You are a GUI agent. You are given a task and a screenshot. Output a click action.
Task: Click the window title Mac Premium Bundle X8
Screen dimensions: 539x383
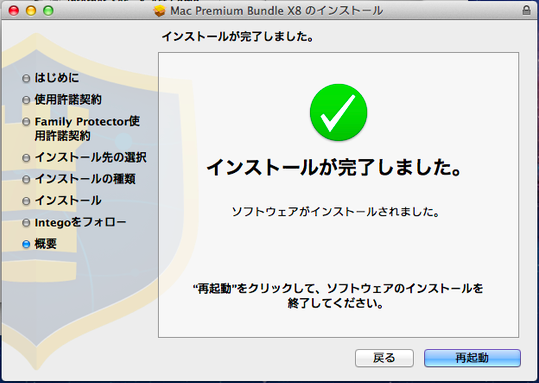[276, 11]
